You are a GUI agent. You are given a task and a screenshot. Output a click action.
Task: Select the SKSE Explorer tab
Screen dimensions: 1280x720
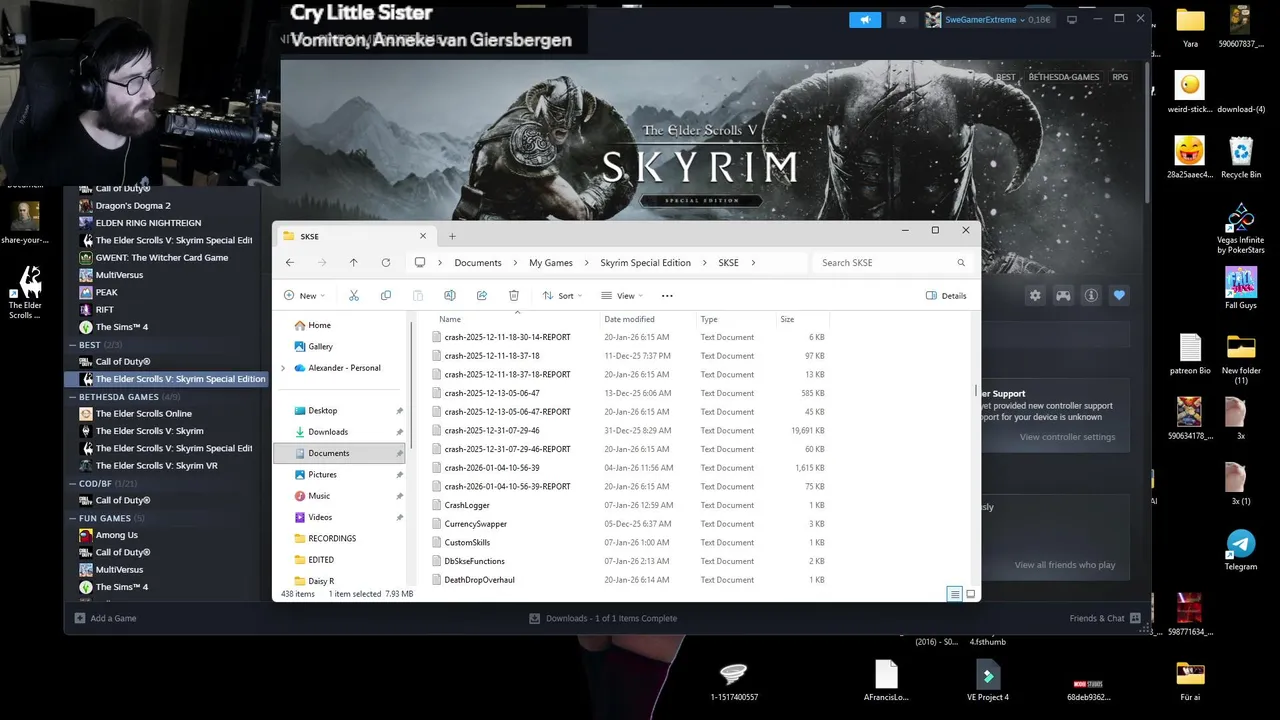click(x=355, y=236)
